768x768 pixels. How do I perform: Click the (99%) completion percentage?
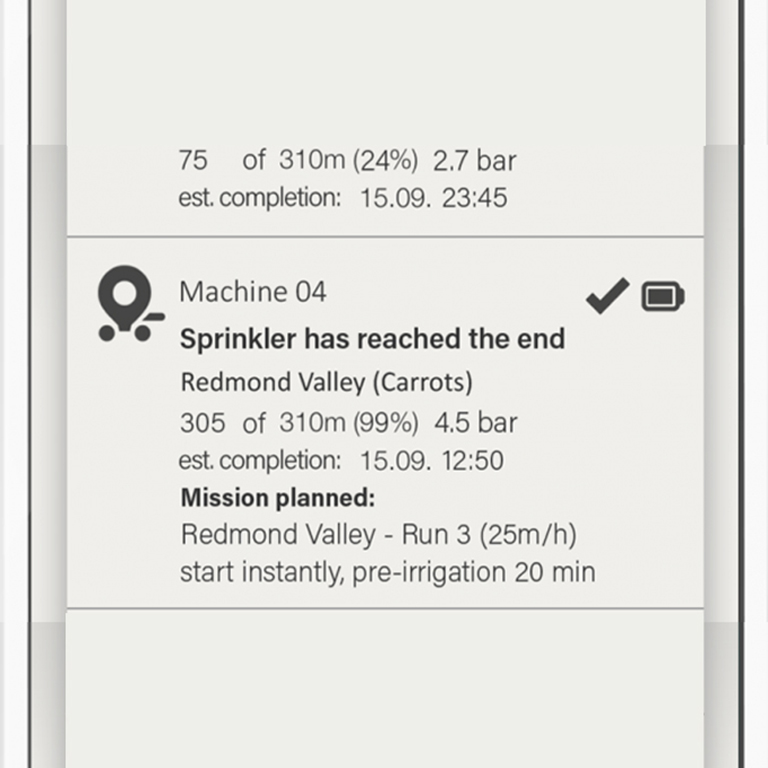pos(386,423)
